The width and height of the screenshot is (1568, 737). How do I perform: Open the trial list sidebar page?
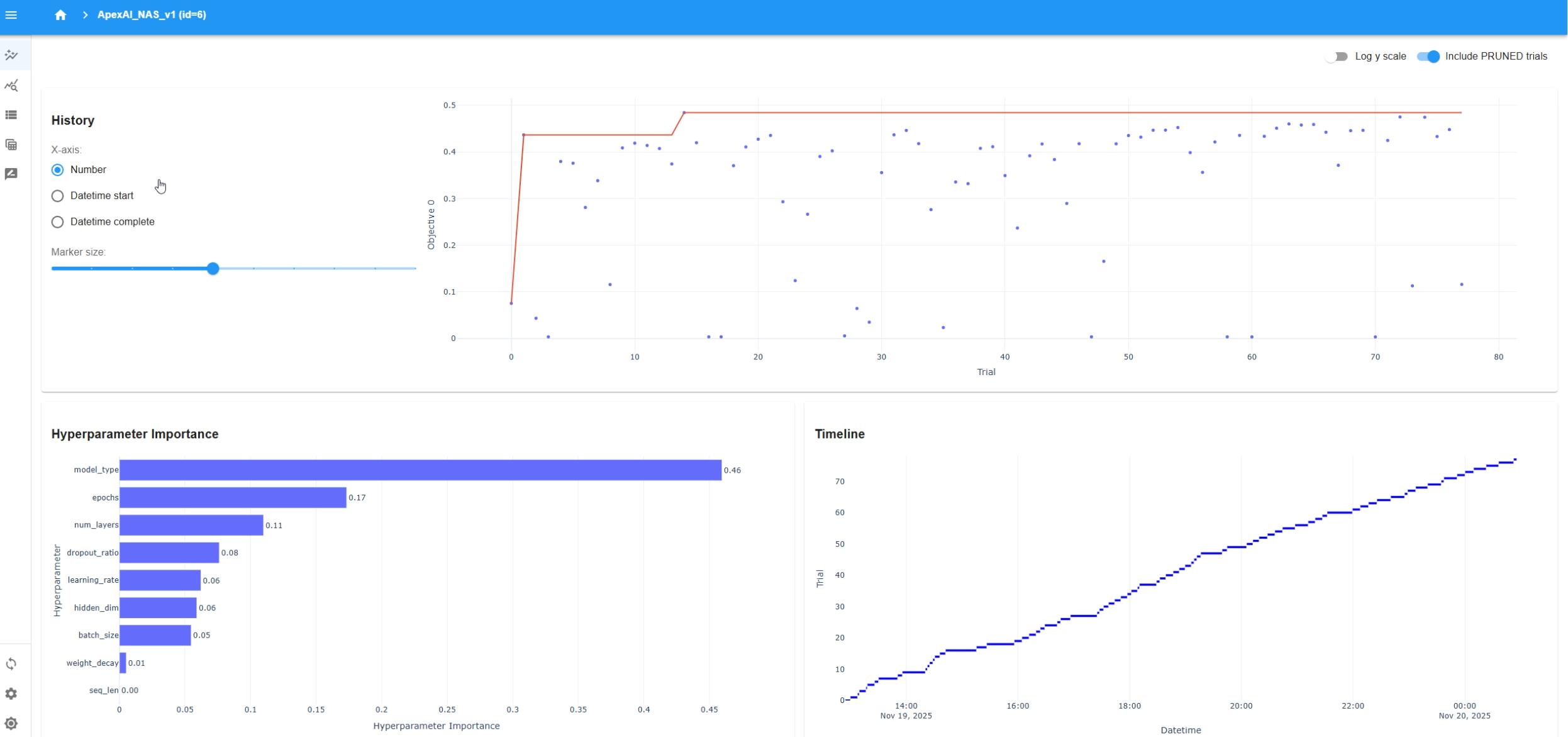click(11, 115)
